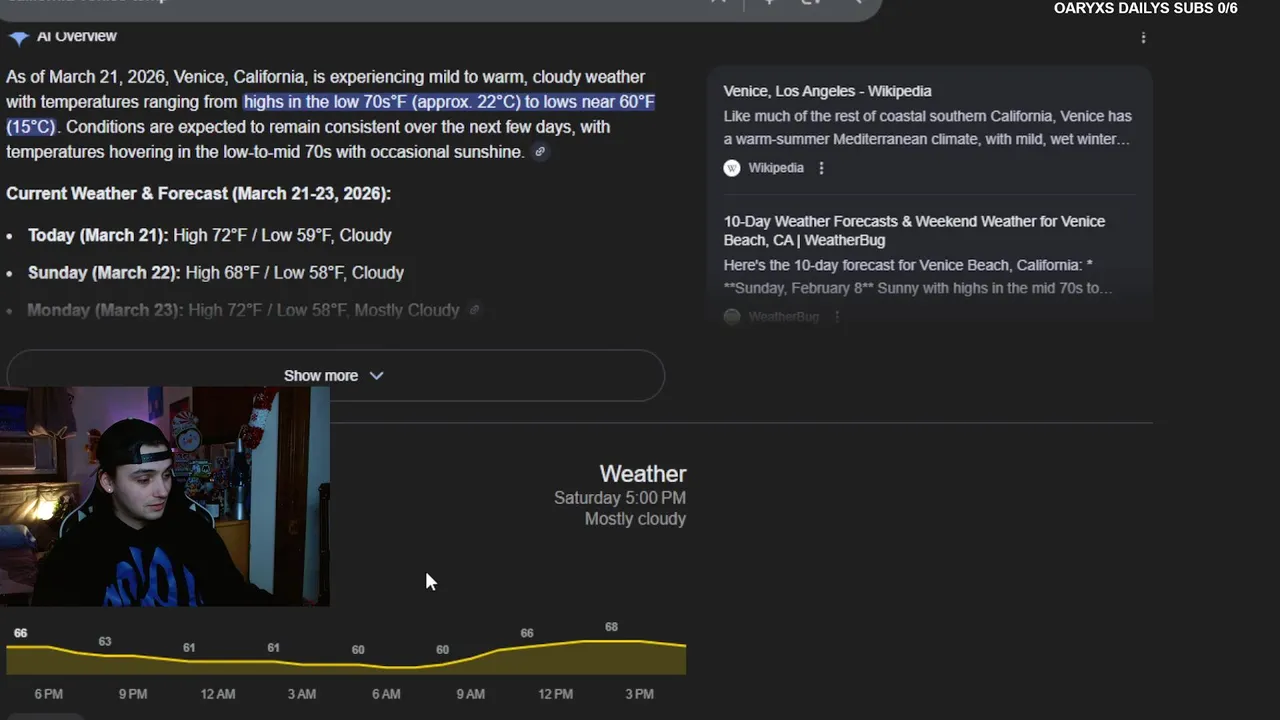Open the 'Venice, Los Angeles - Wikipedia' link
Viewport: 1280px width, 720px height.
tap(827, 91)
